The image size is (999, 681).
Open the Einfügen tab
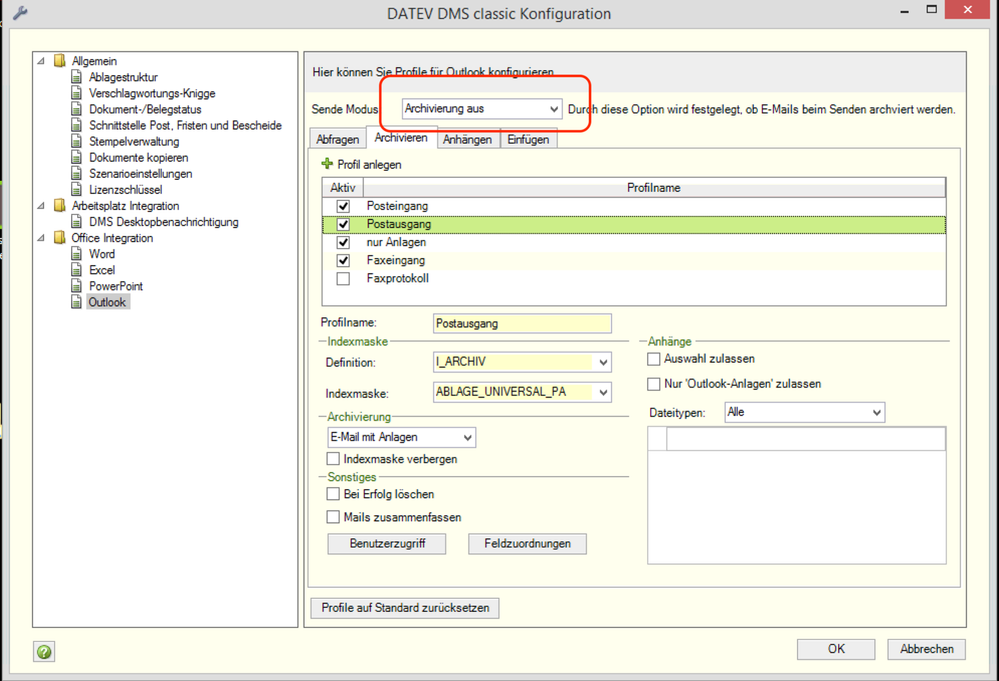pos(528,139)
